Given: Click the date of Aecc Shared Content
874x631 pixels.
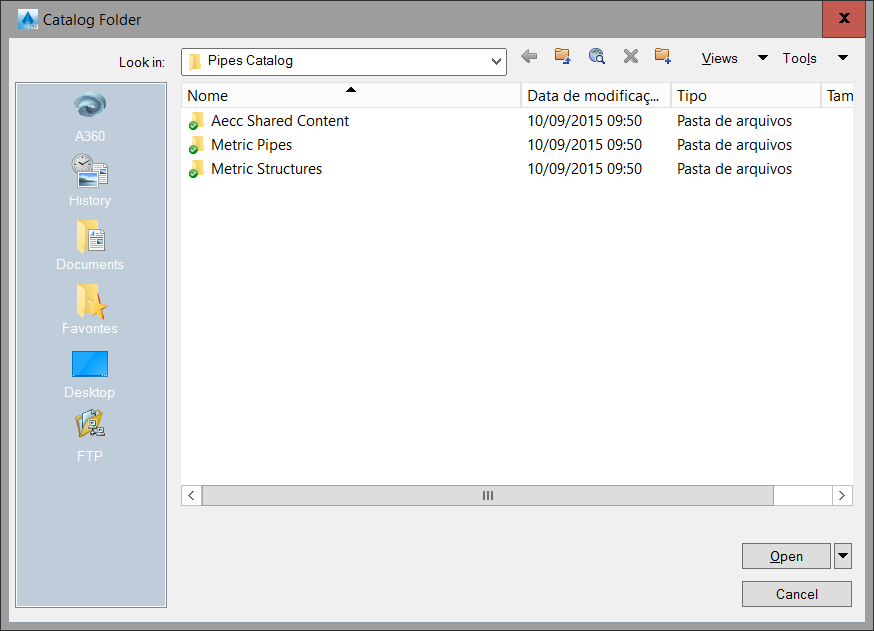Looking at the screenshot, I should [x=585, y=121].
